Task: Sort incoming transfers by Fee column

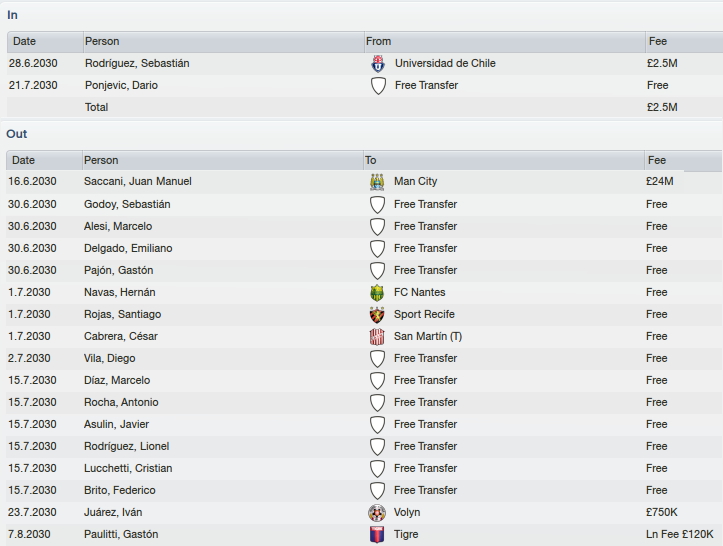Action: click(684, 42)
